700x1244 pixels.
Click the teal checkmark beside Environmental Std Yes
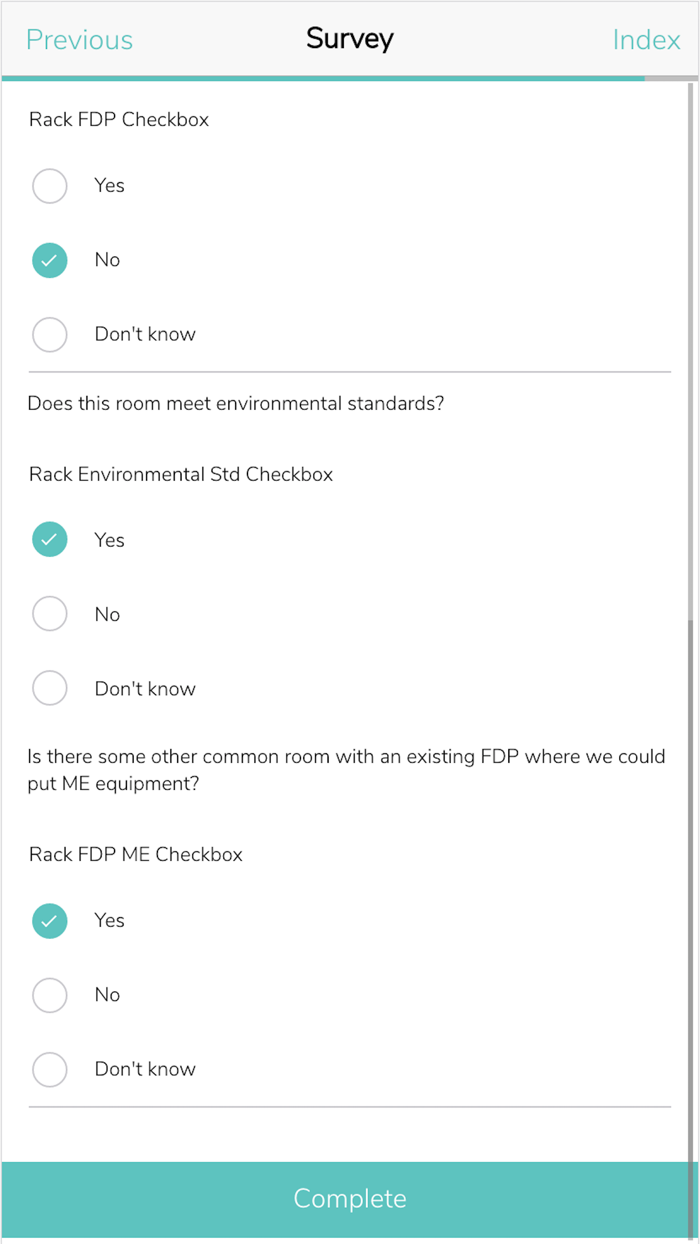(x=50, y=539)
